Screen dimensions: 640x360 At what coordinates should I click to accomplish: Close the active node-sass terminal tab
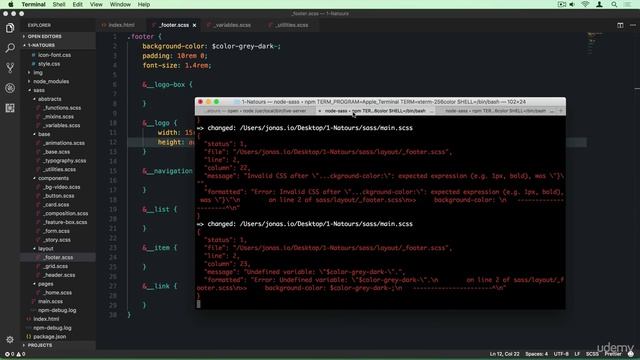[x=319, y=111]
